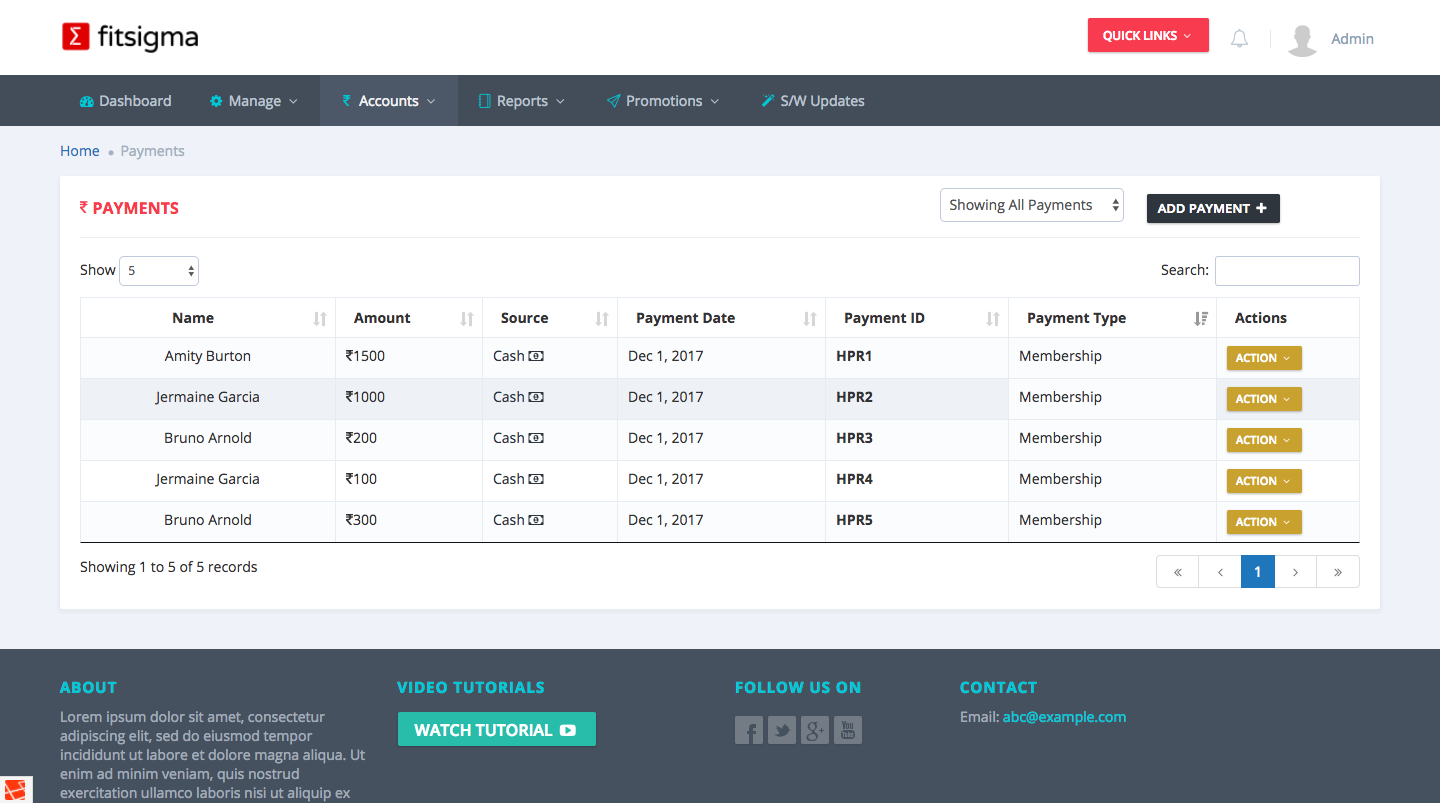Open the Promotions menu
The width and height of the screenshot is (1440, 803).
(663, 101)
